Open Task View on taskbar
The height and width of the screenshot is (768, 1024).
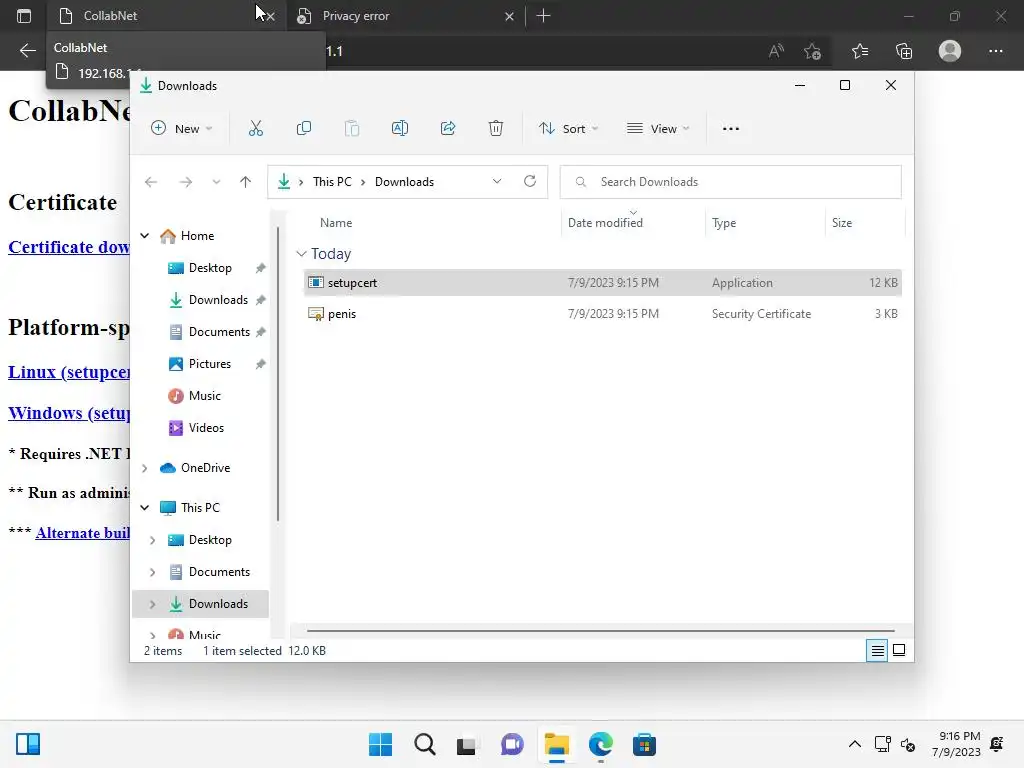(x=466, y=744)
